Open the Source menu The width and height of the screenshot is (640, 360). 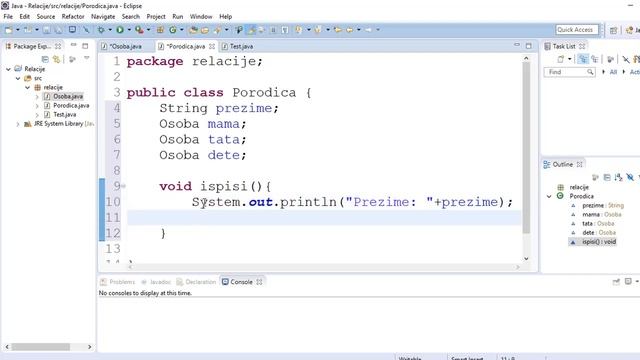(46, 16)
